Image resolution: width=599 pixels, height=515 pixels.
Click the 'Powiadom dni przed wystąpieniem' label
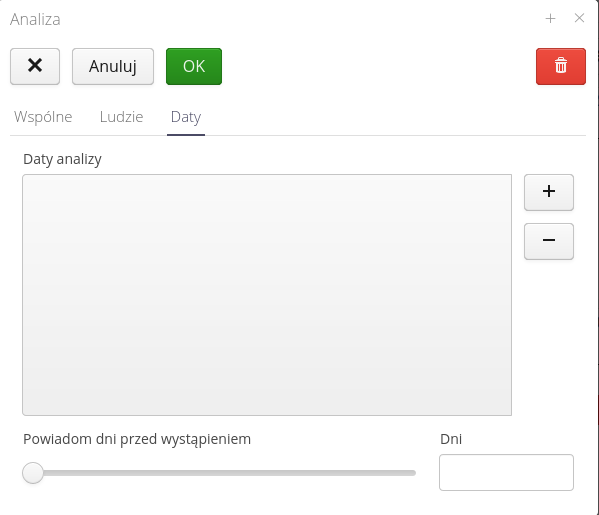tap(137, 439)
